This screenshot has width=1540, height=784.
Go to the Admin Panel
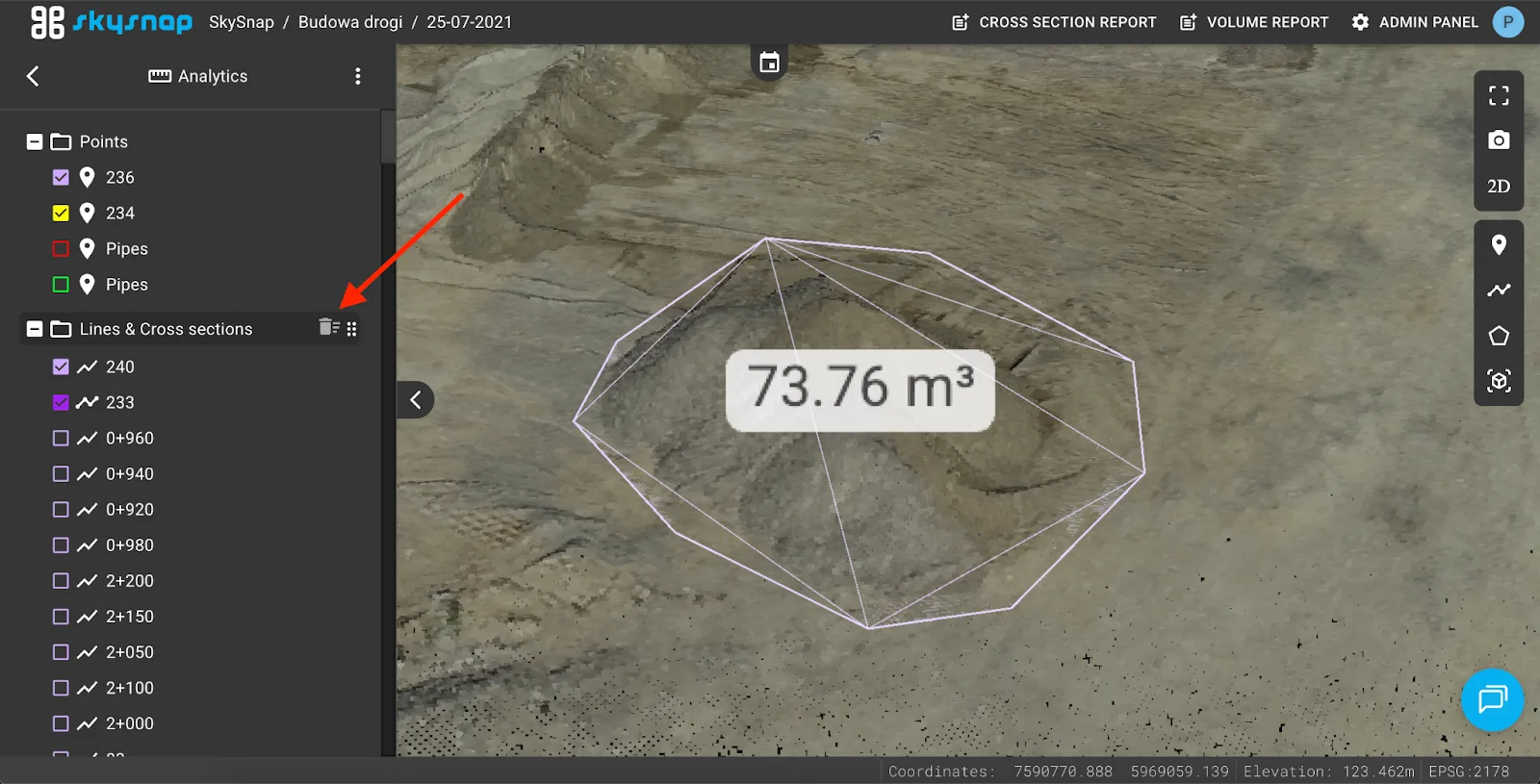pyautogui.click(x=1415, y=22)
